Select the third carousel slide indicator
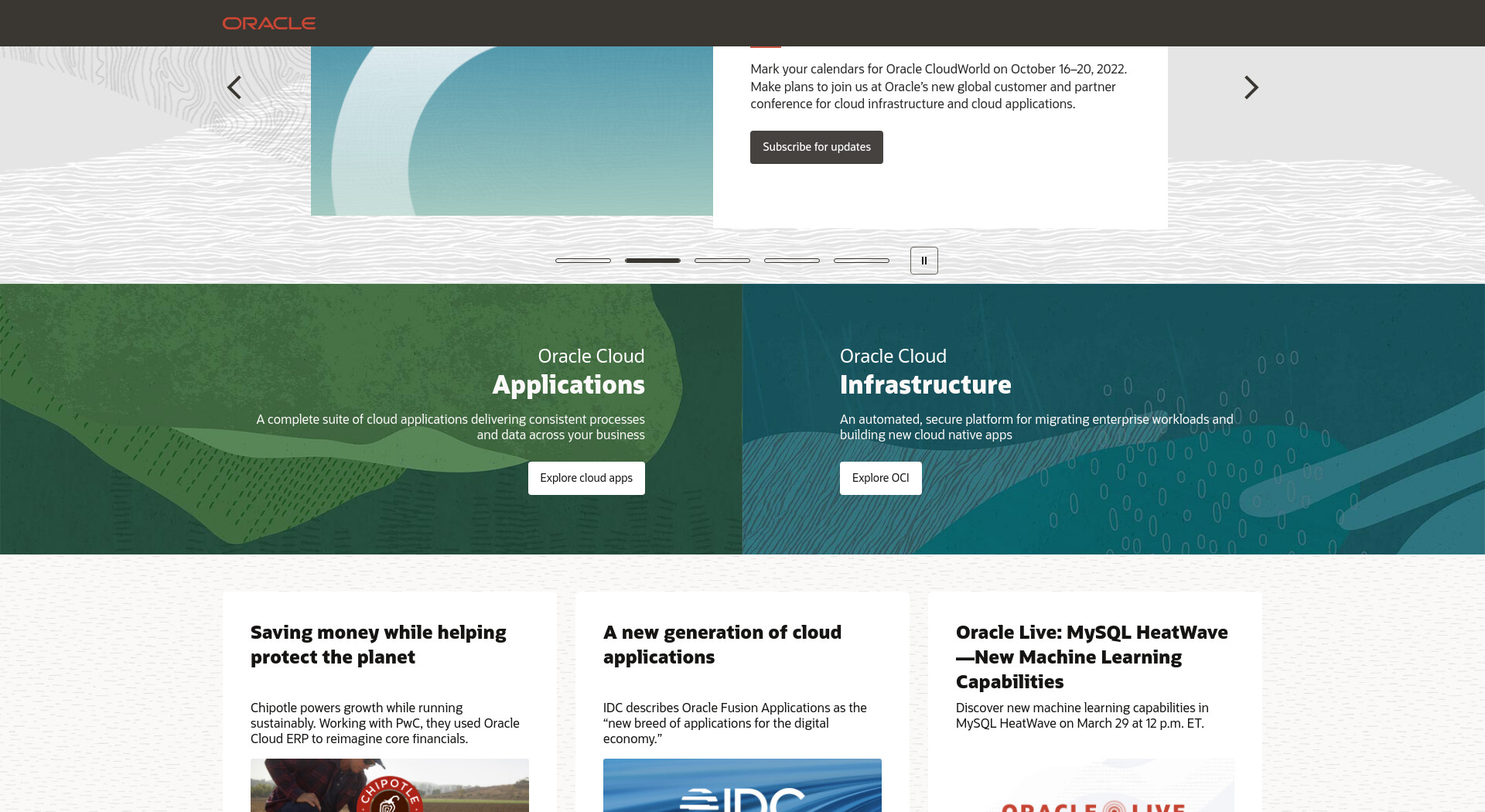Image resolution: width=1485 pixels, height=812 pixels. (x=722, y=261)
